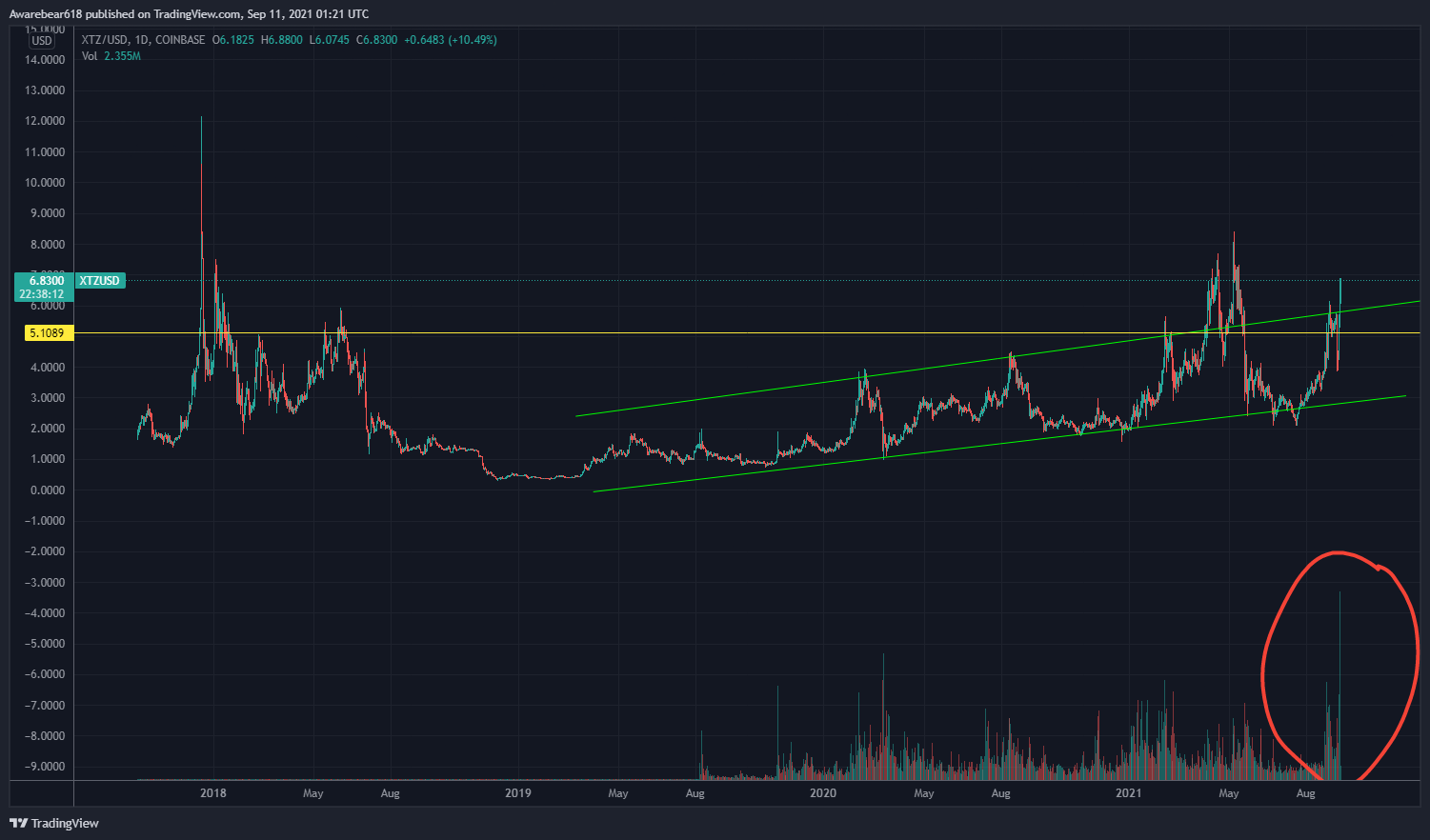Click the 14.0000 price axis label

(x=45, y=60)
